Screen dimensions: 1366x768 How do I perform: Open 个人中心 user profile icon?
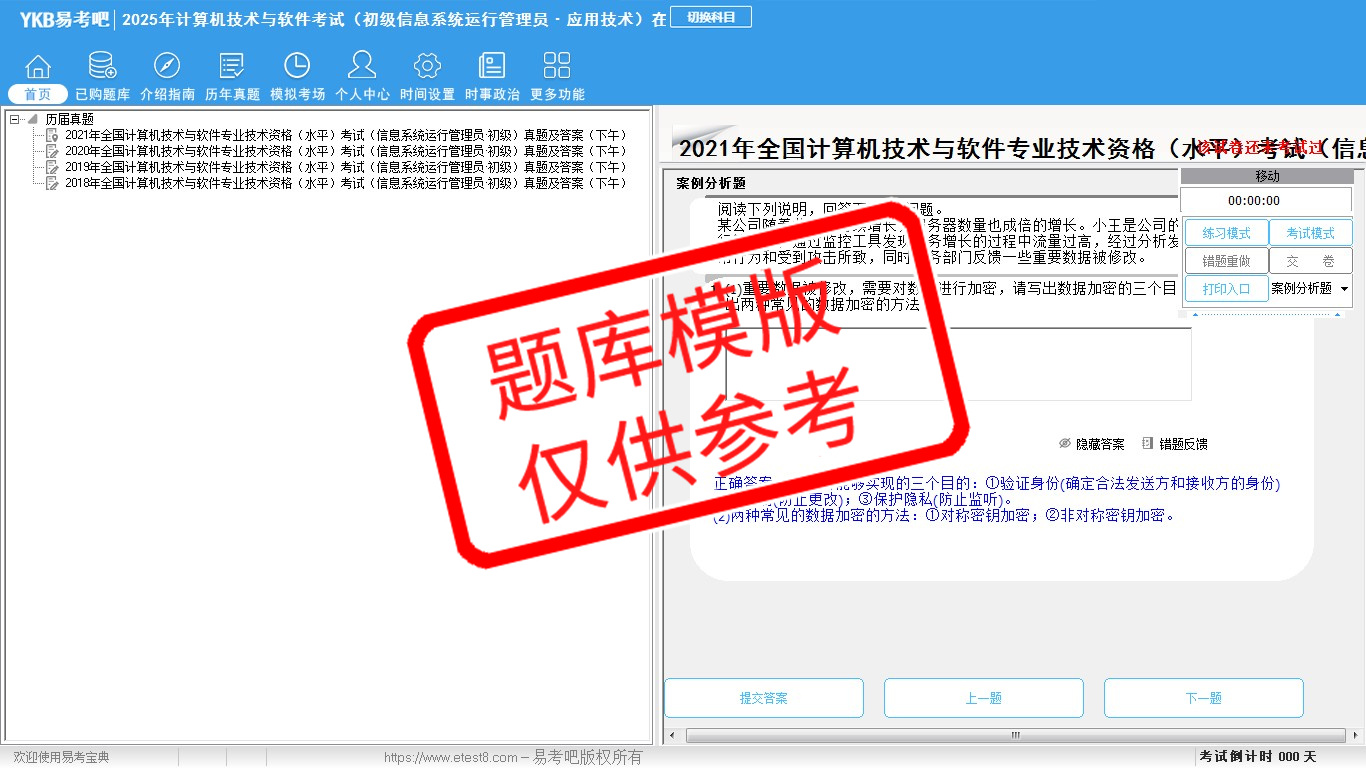pos(362,67)
